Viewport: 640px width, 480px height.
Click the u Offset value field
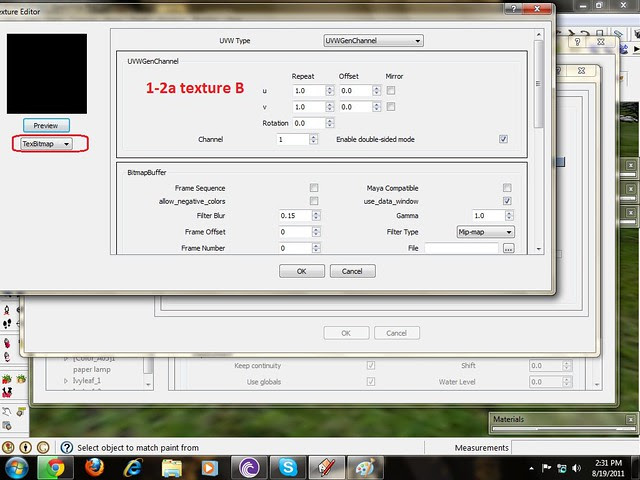[x=356, y=91]
